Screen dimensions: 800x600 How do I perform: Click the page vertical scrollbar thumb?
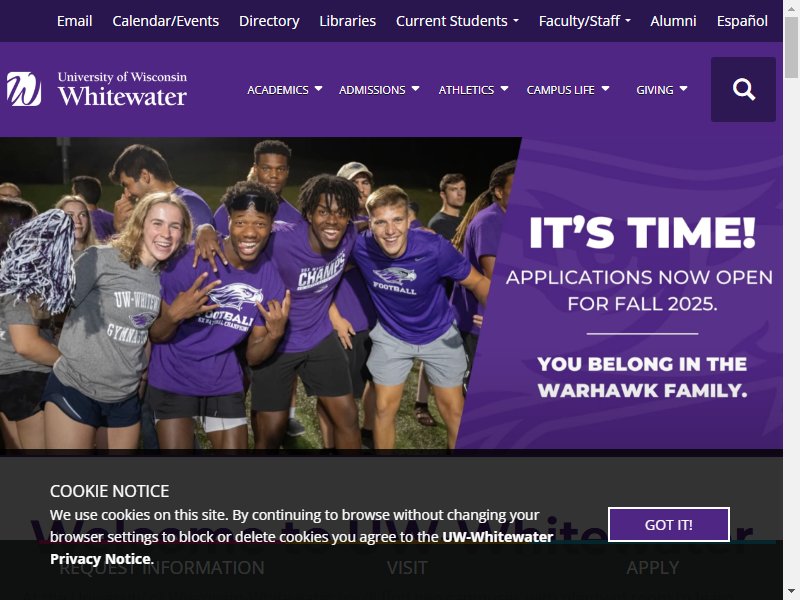[791, 45]
